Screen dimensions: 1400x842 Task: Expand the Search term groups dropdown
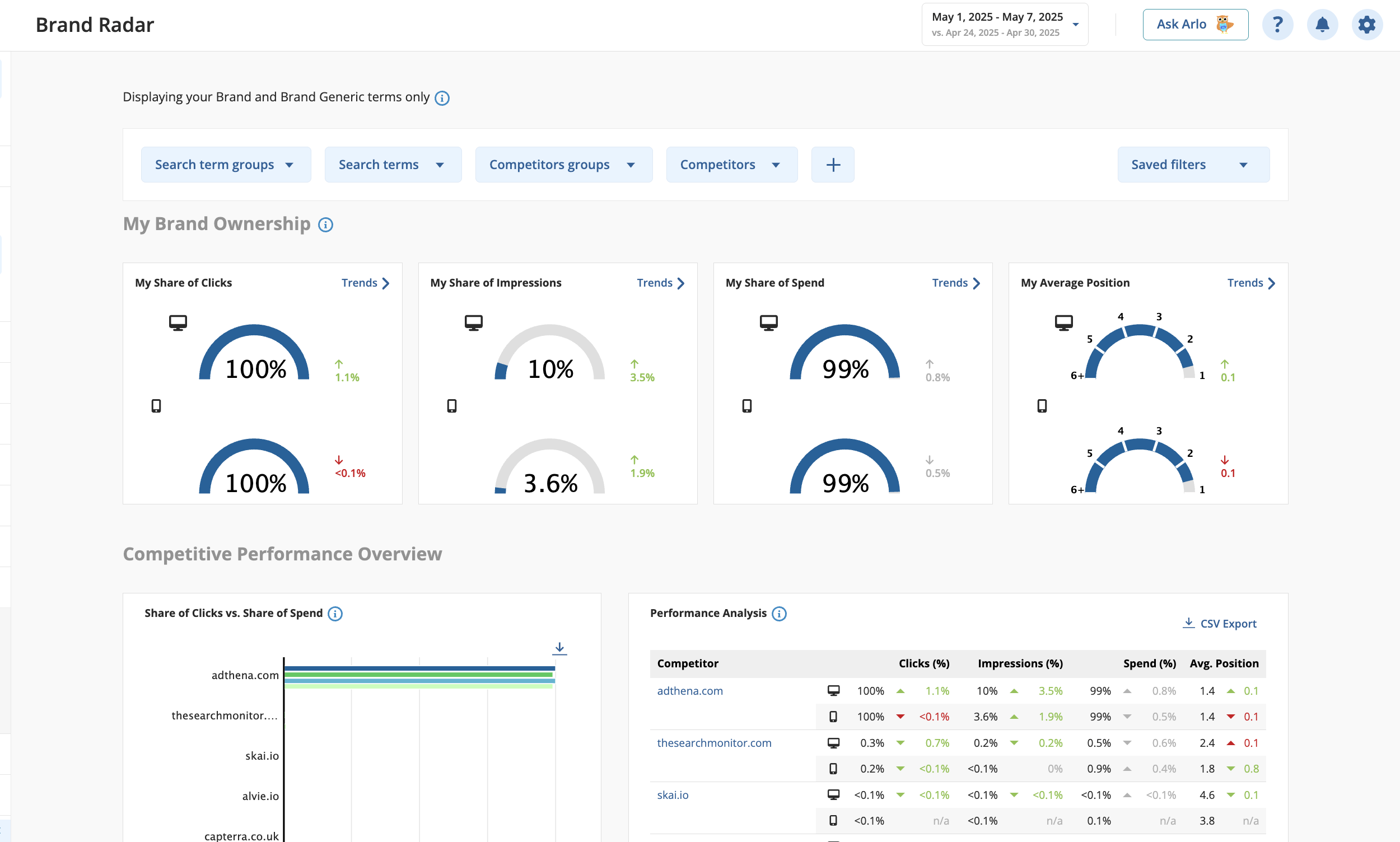point(226,165)
